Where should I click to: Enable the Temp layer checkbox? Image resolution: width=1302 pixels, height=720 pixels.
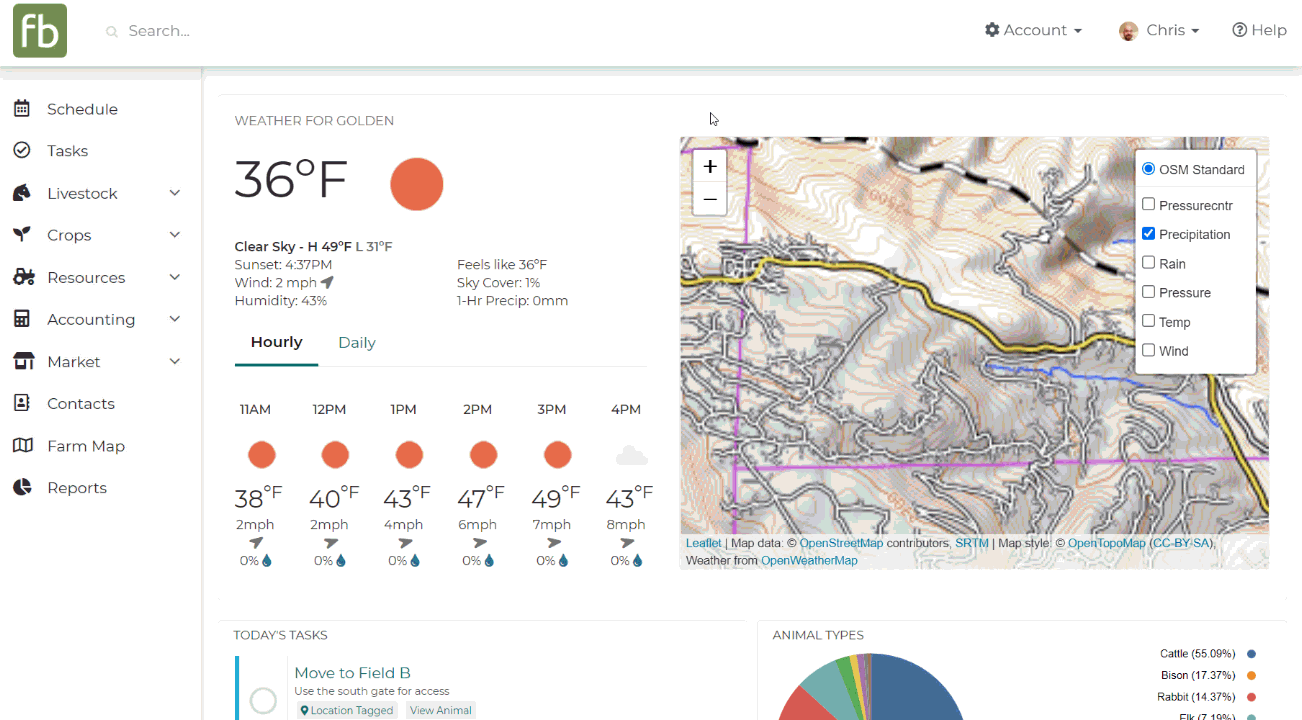[x=1148, y=321]
